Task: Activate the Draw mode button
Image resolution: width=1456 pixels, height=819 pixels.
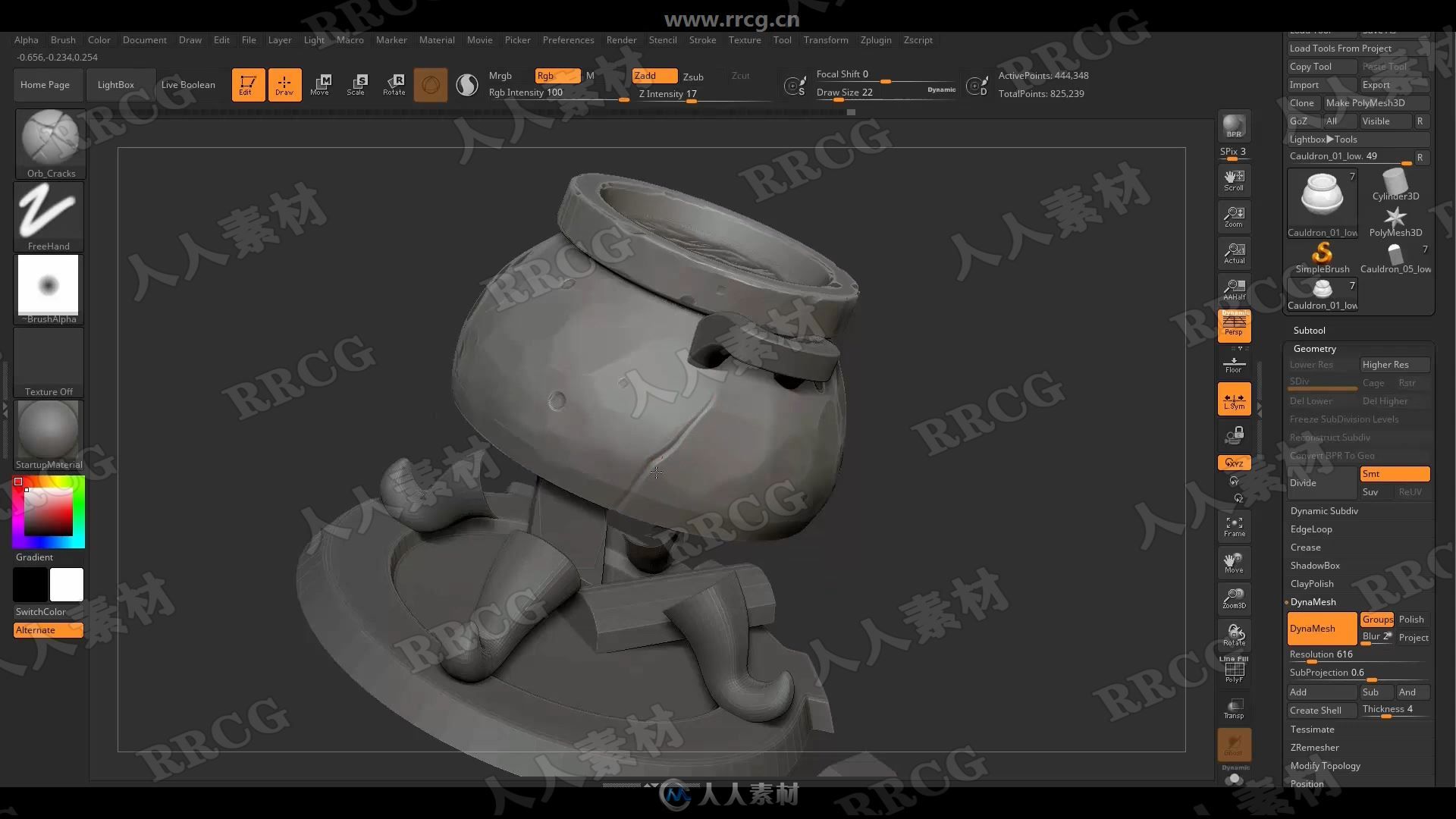Action: click(x=284, y=84)
